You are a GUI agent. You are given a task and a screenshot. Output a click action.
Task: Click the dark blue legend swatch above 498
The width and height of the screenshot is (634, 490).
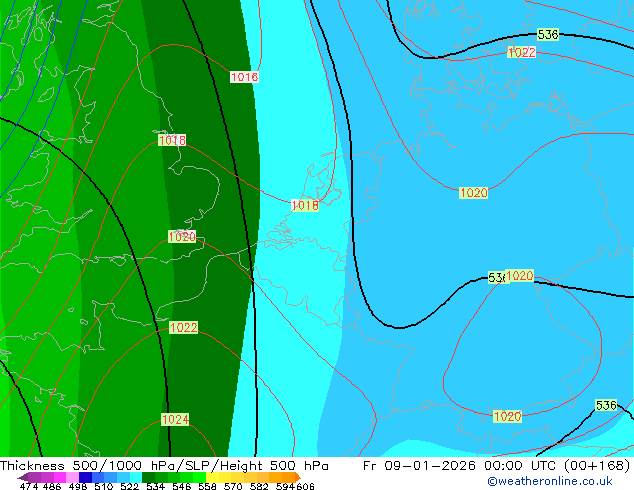pos(85,477)
